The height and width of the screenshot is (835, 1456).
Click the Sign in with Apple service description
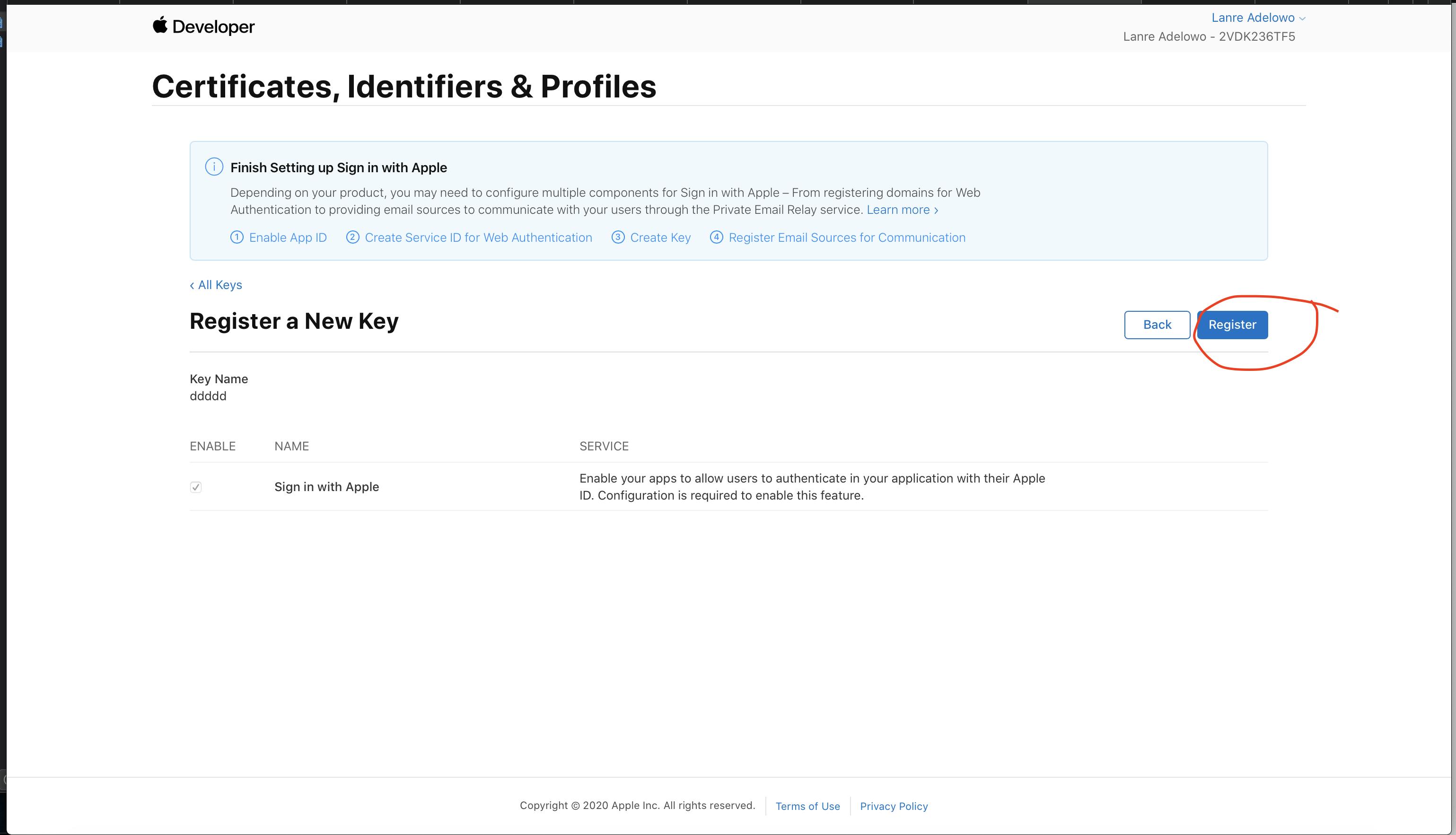pyautogui.click(x=812, y=487)
